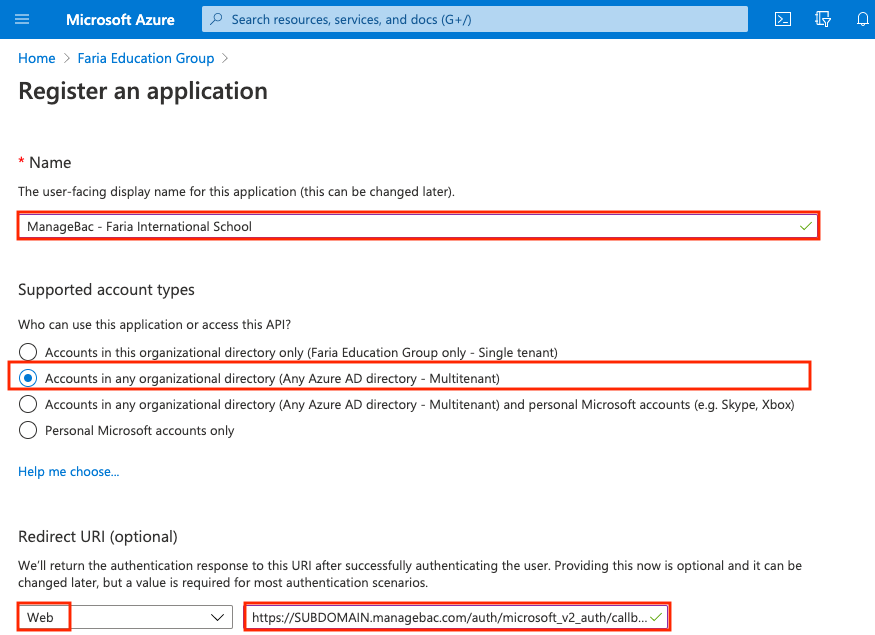Open the Help me choose link
Viewport: 875px width, 635px height.
click(69, 472)
